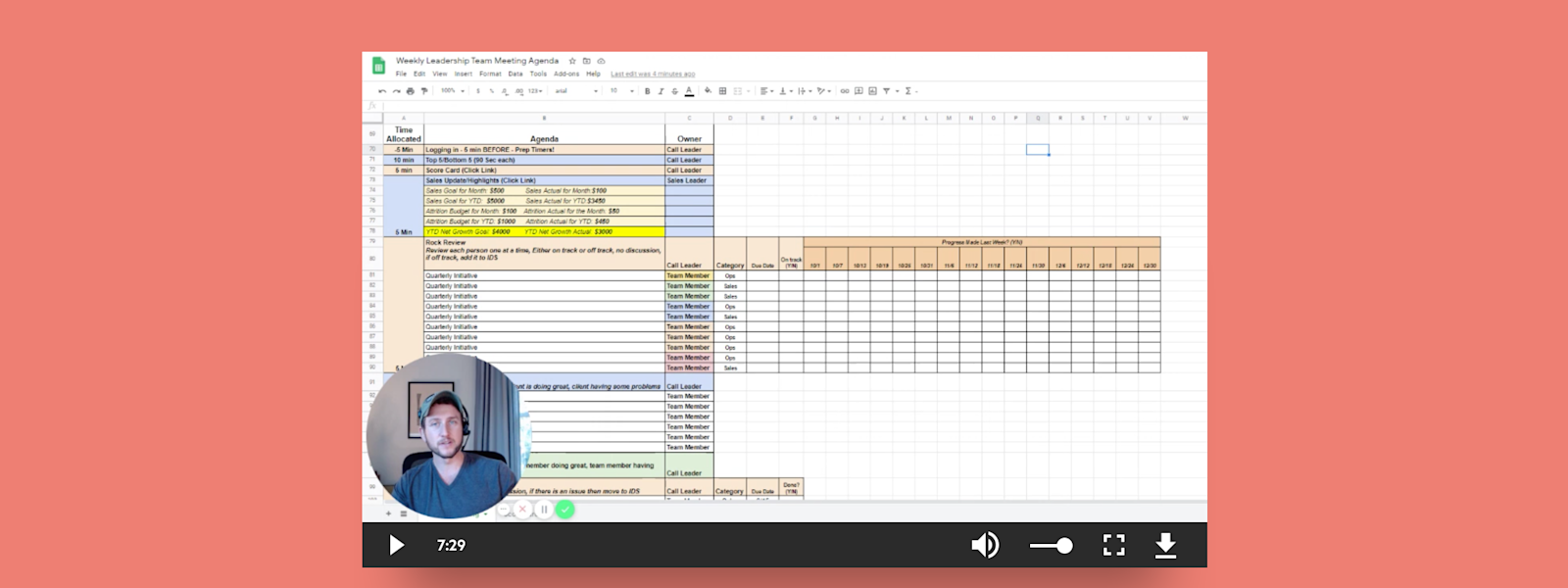
Task: Click the green checkmark finish button
Action: coord(564,510)
